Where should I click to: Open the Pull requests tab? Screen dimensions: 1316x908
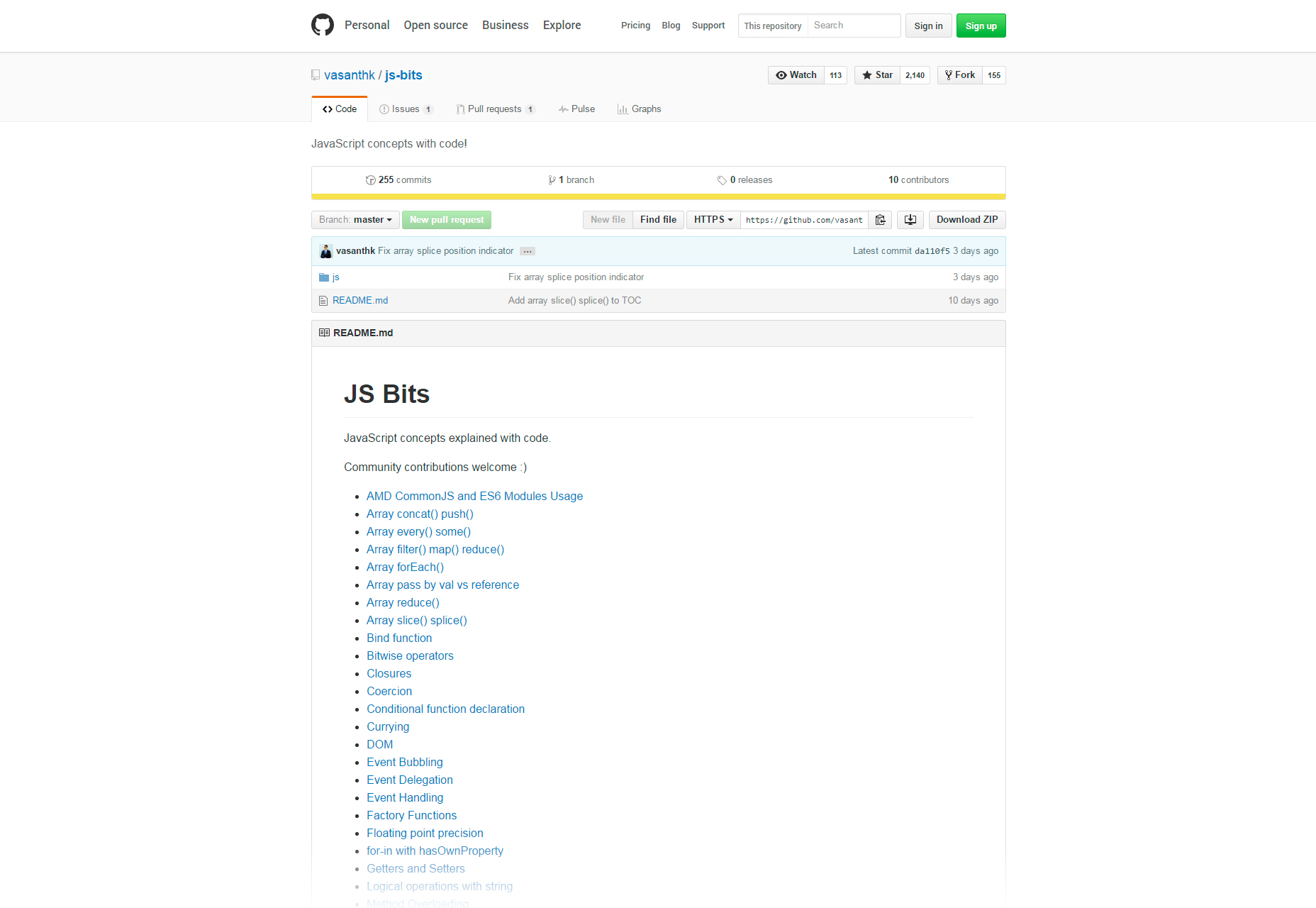coord(495,109)
